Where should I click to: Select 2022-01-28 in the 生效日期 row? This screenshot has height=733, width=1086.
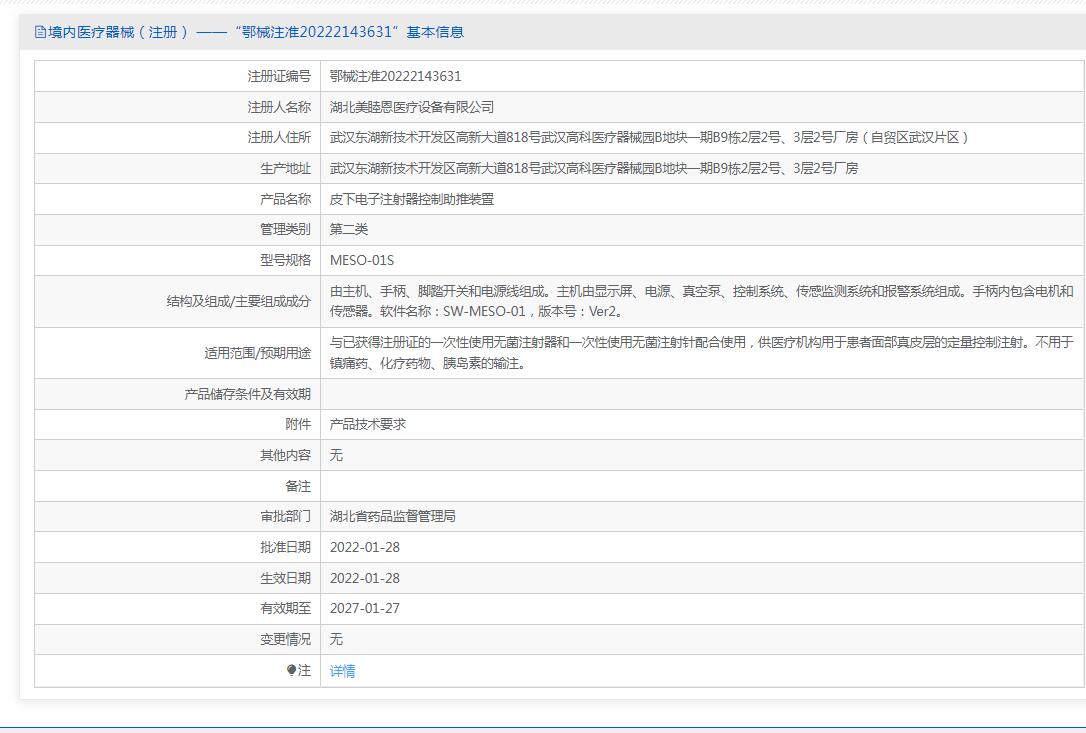point(365,578)
